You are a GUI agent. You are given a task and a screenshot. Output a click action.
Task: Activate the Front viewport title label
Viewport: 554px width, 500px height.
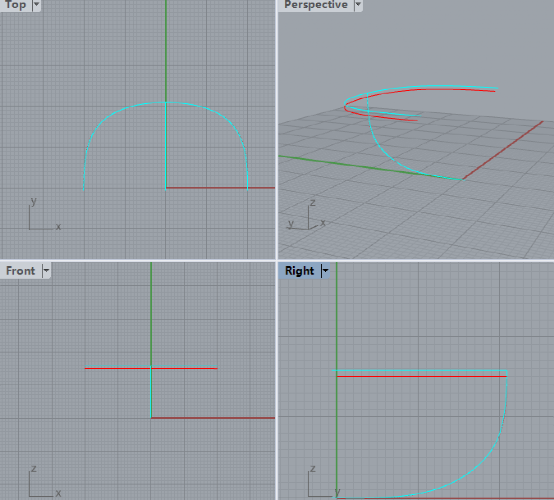[20, 271]
